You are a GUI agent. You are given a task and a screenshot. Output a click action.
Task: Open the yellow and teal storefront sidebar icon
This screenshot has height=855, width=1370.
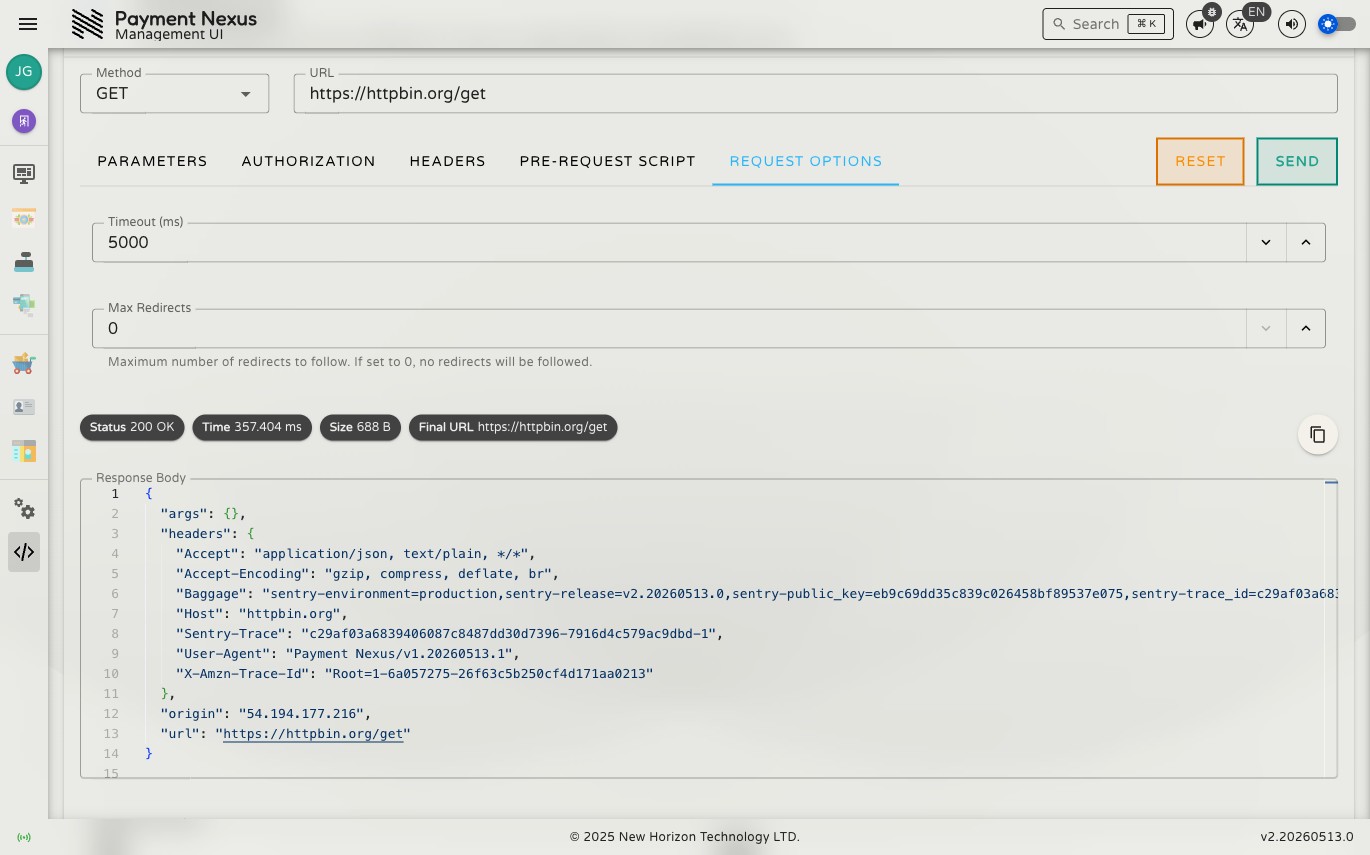(x=24, y=451)
